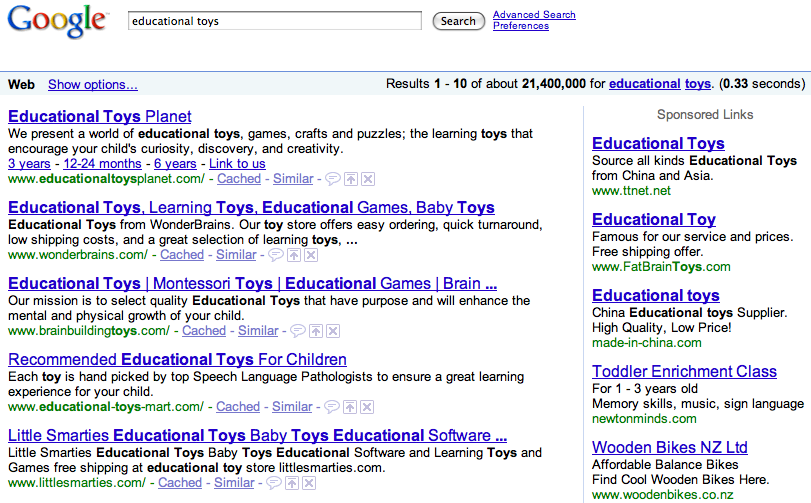Open Wooden Bikes NZ Ltd ad
Image resolution: width=811 pixels, height=503 pixels.
click(670, 447)
